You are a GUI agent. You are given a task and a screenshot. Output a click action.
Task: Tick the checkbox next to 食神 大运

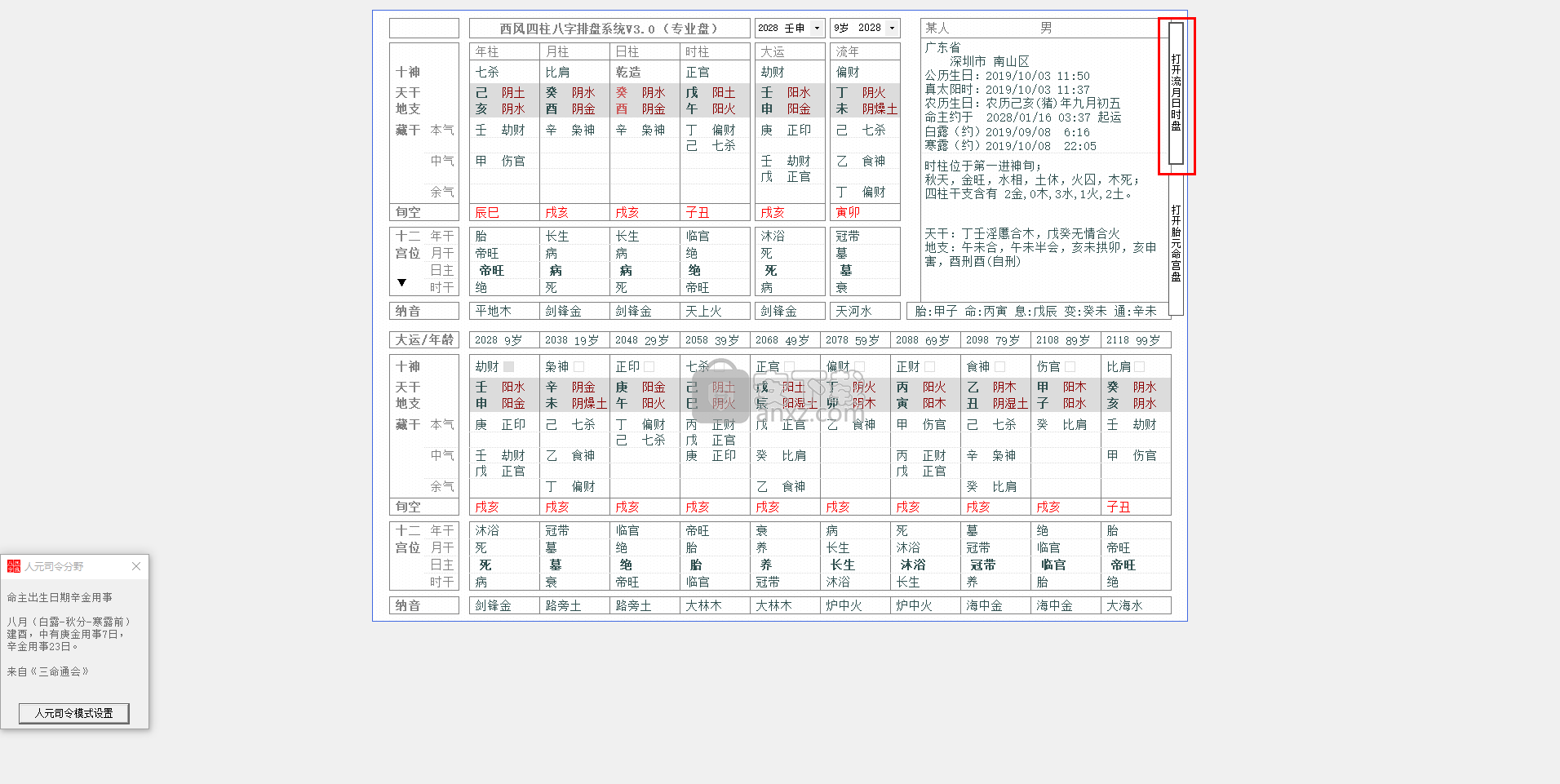click(1000, 367)
